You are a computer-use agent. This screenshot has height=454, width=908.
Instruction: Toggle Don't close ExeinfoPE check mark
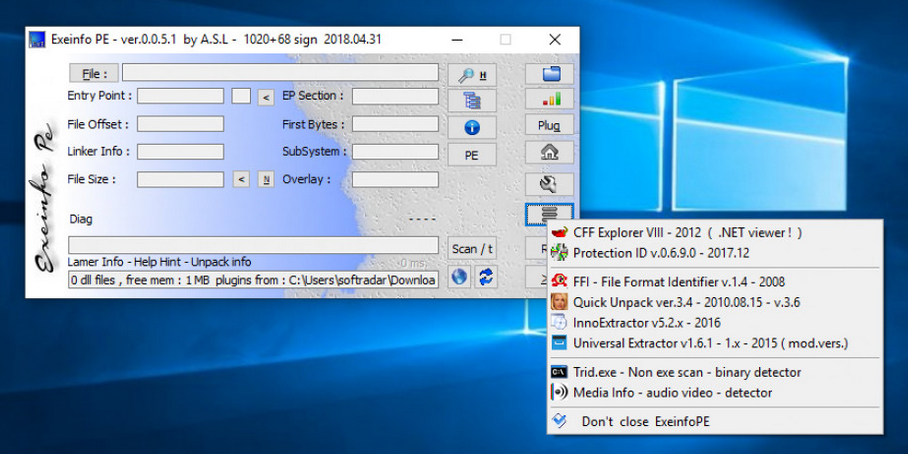[x=559, y=421]
